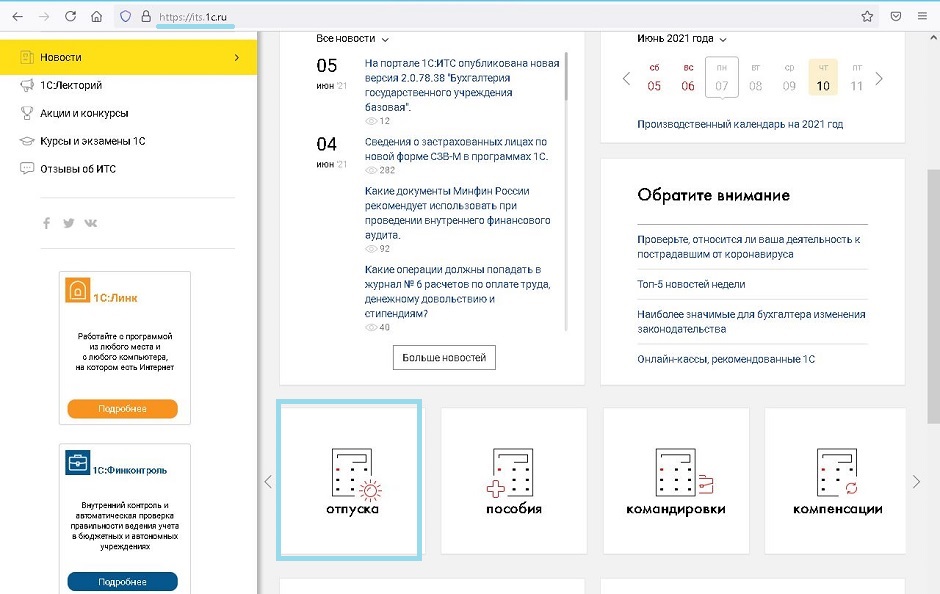Select Tuesday 08 in the calendar

(x=755, y=78)
